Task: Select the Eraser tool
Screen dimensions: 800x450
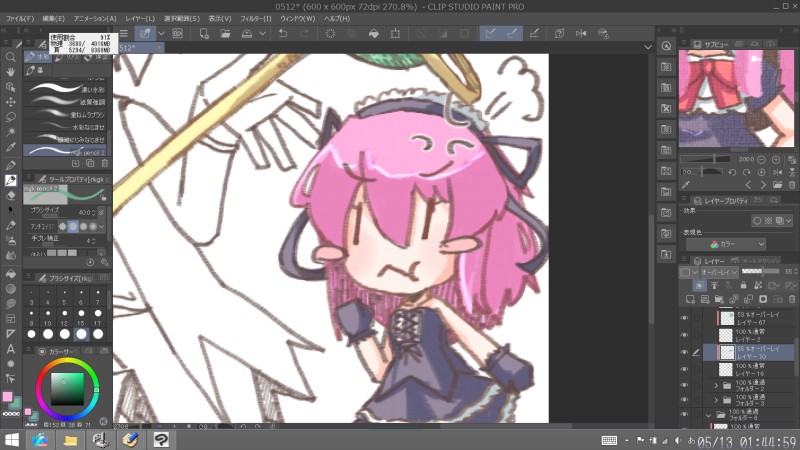Action: 10,195
